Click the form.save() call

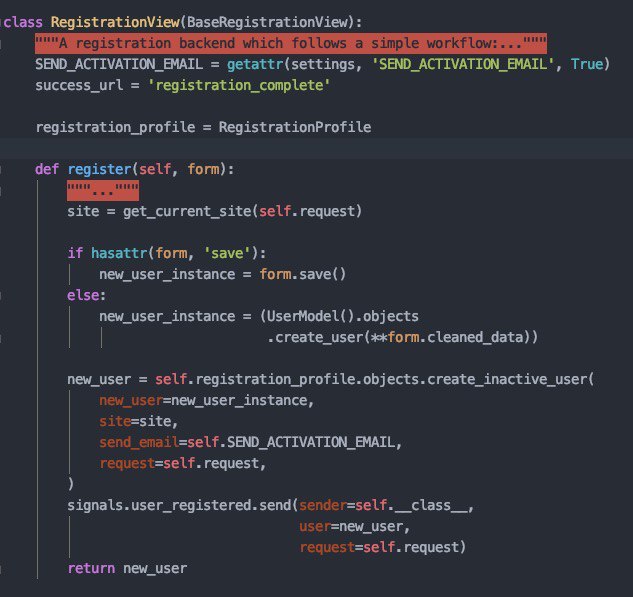303,274
